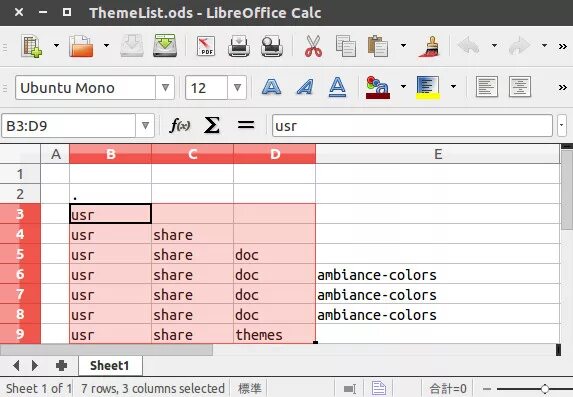Click the Save icon with green arrow
Viewport: 573px width, 397px height.
click(x=165, y=46)
